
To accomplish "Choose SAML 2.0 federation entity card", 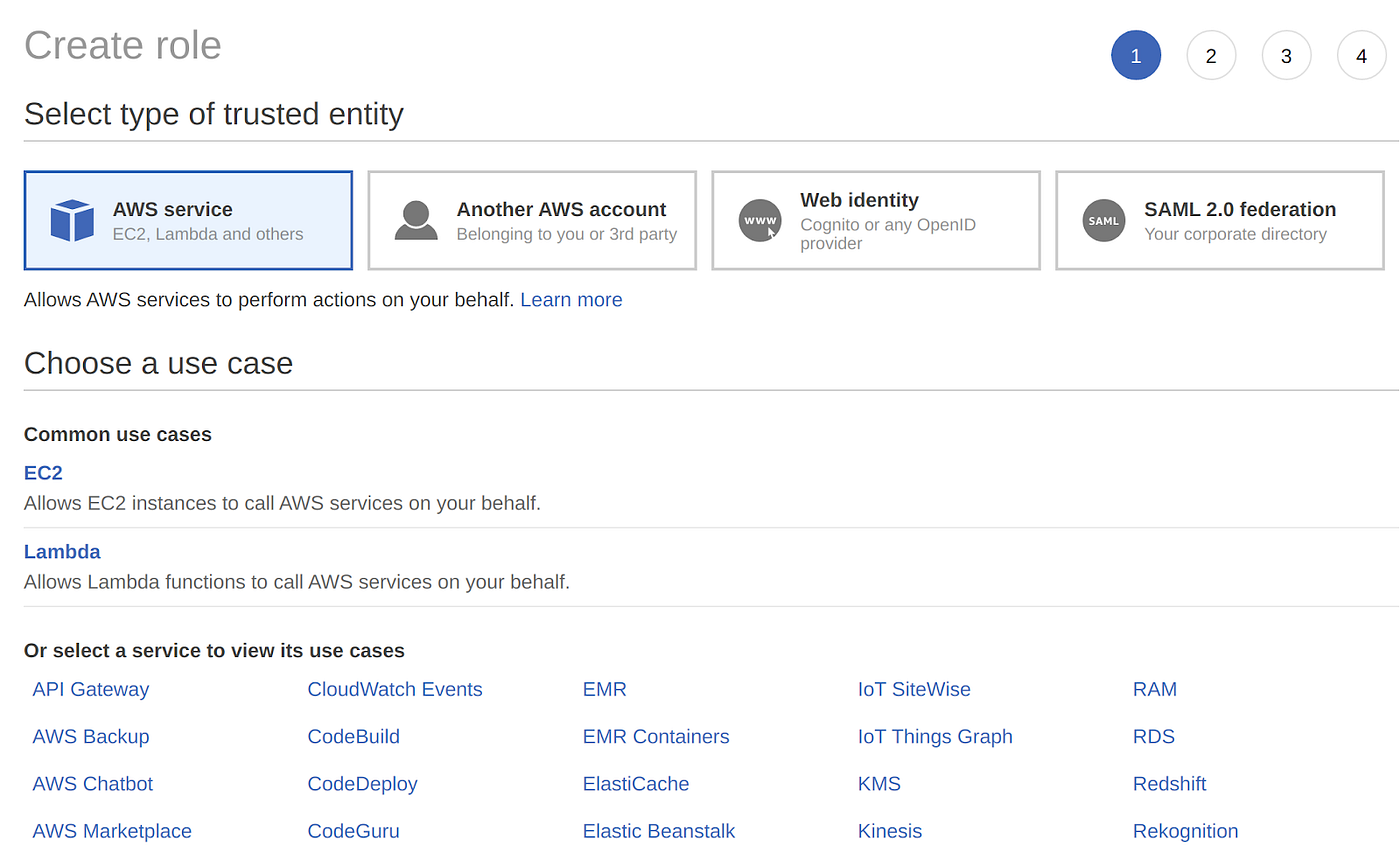I will (x=1220, y=220).
